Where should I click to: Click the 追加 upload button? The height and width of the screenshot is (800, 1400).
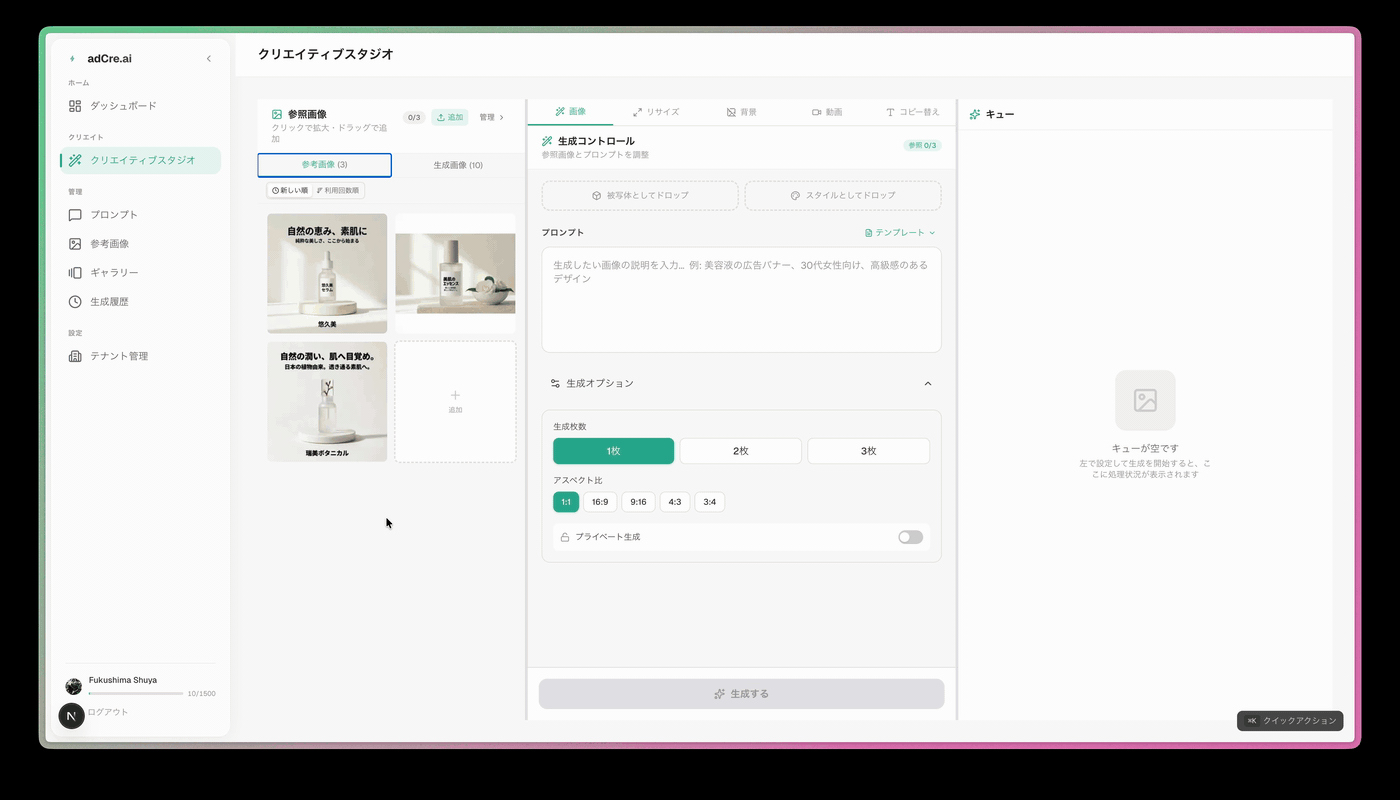pyautogui.click(x=449, y=117)
